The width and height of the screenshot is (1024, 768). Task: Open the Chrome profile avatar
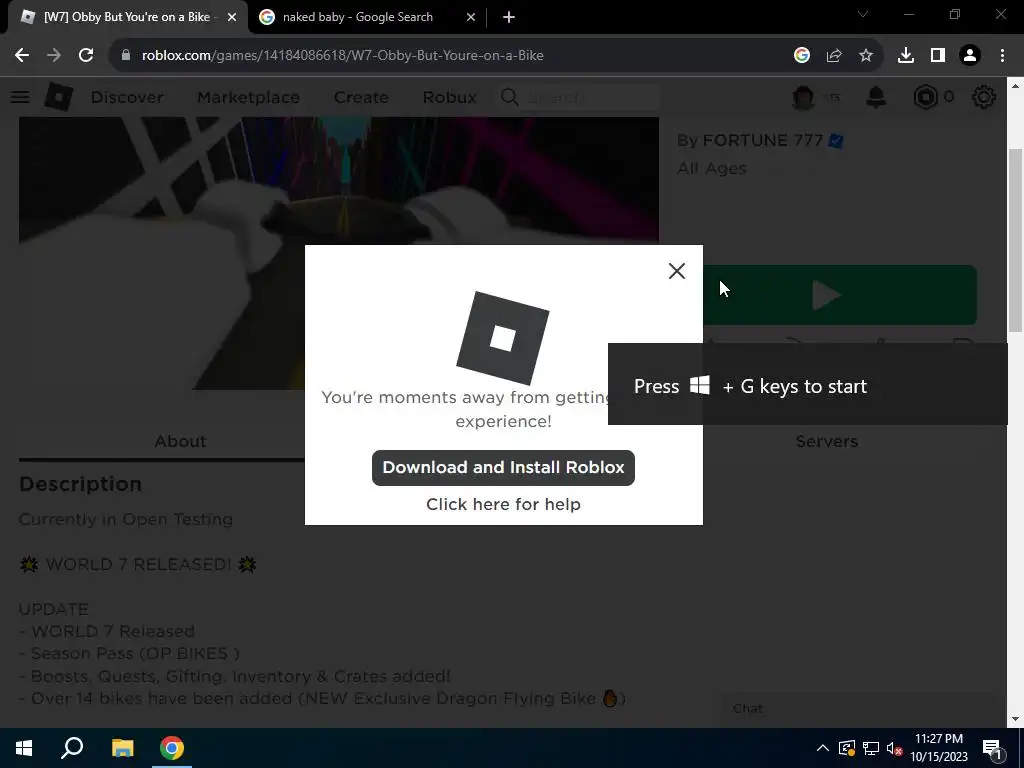970,56
